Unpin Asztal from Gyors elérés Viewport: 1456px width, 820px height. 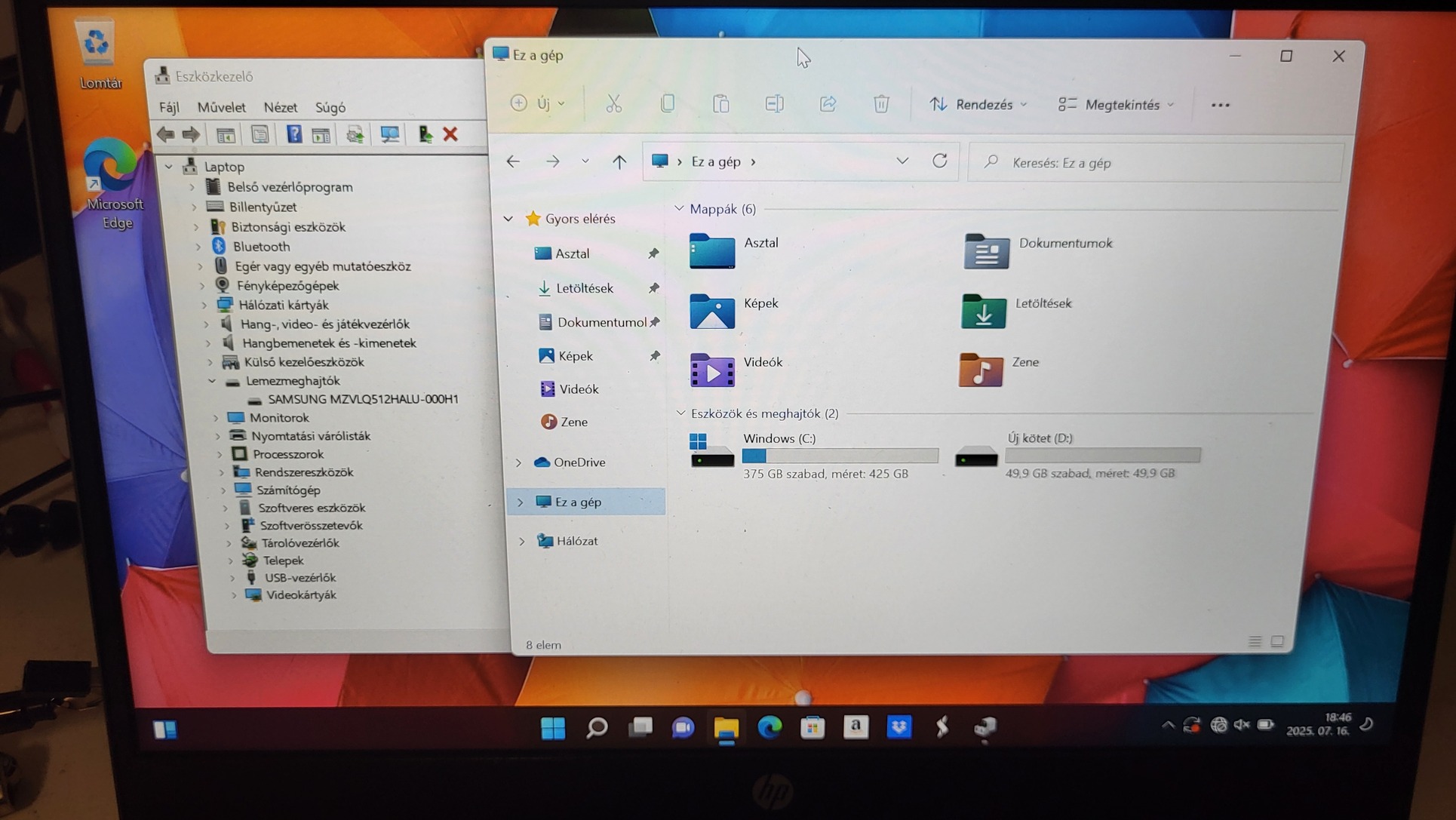[653, 253]
